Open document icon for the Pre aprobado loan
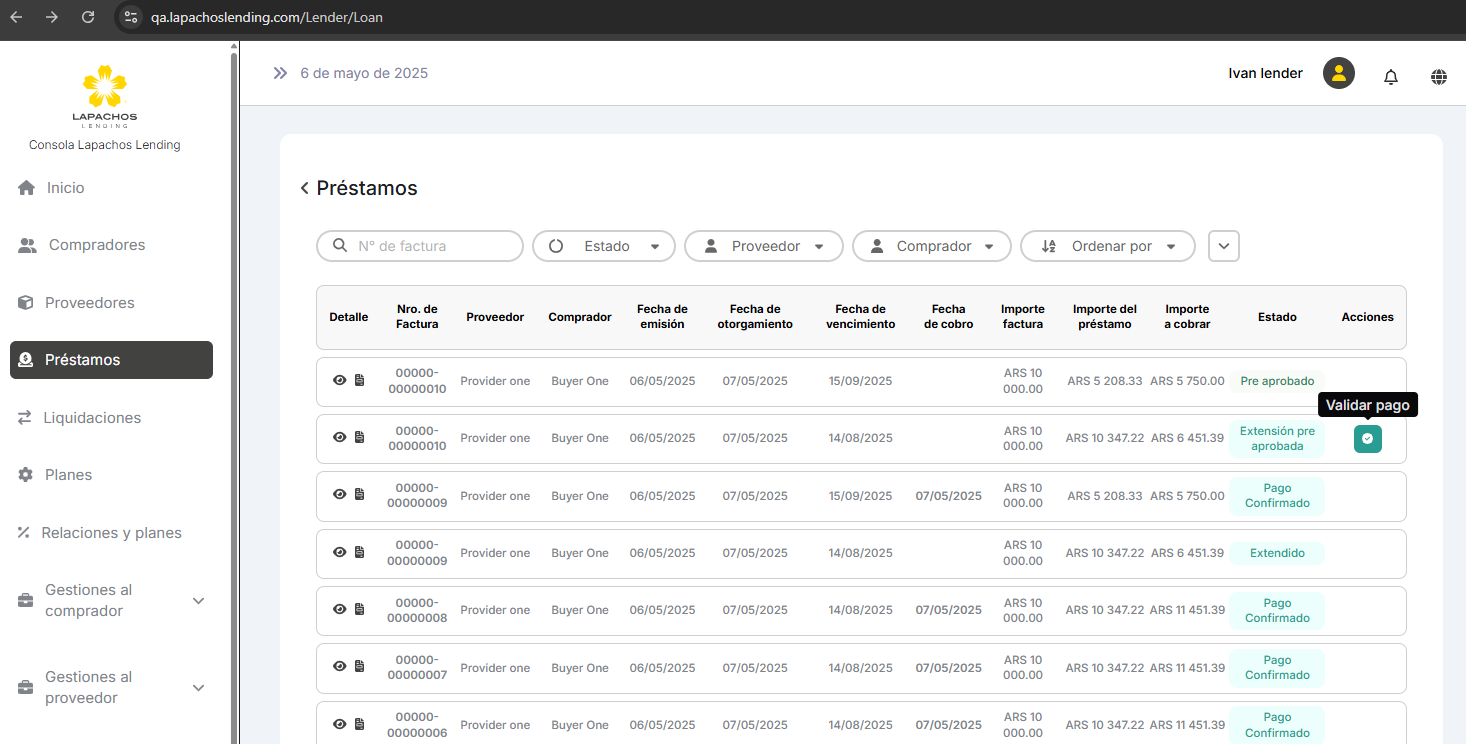 (x=360, y=381)
